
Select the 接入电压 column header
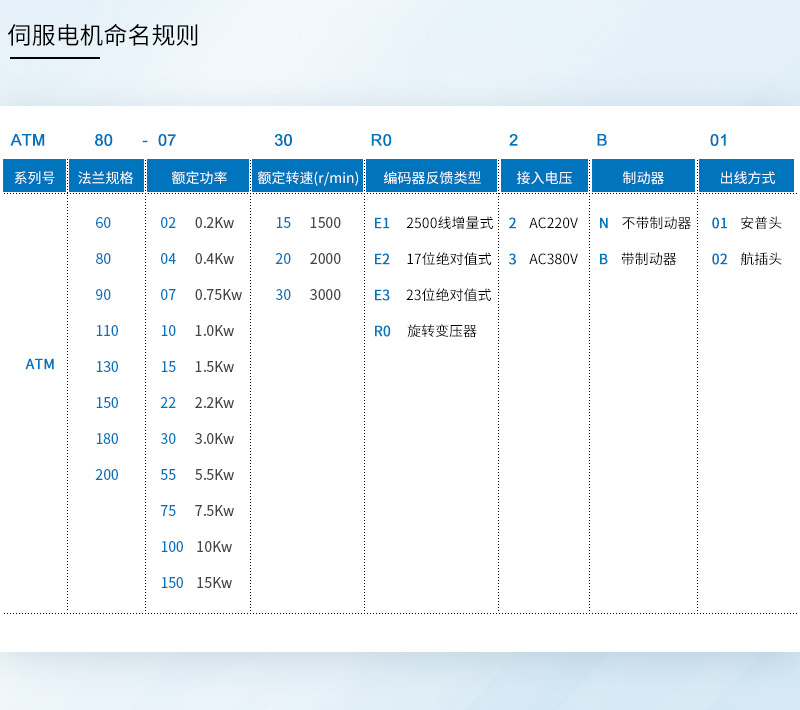tap(544, 178)
